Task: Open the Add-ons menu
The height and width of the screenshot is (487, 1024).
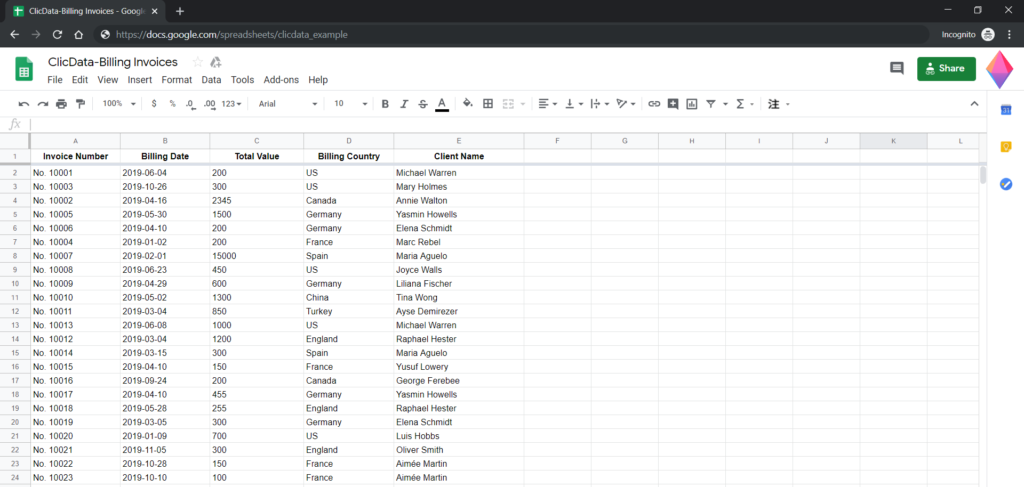Action: (280, 80)
